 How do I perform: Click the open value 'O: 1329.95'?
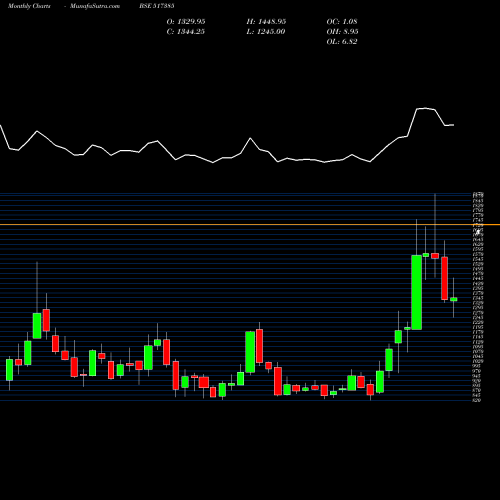[186, 22]
